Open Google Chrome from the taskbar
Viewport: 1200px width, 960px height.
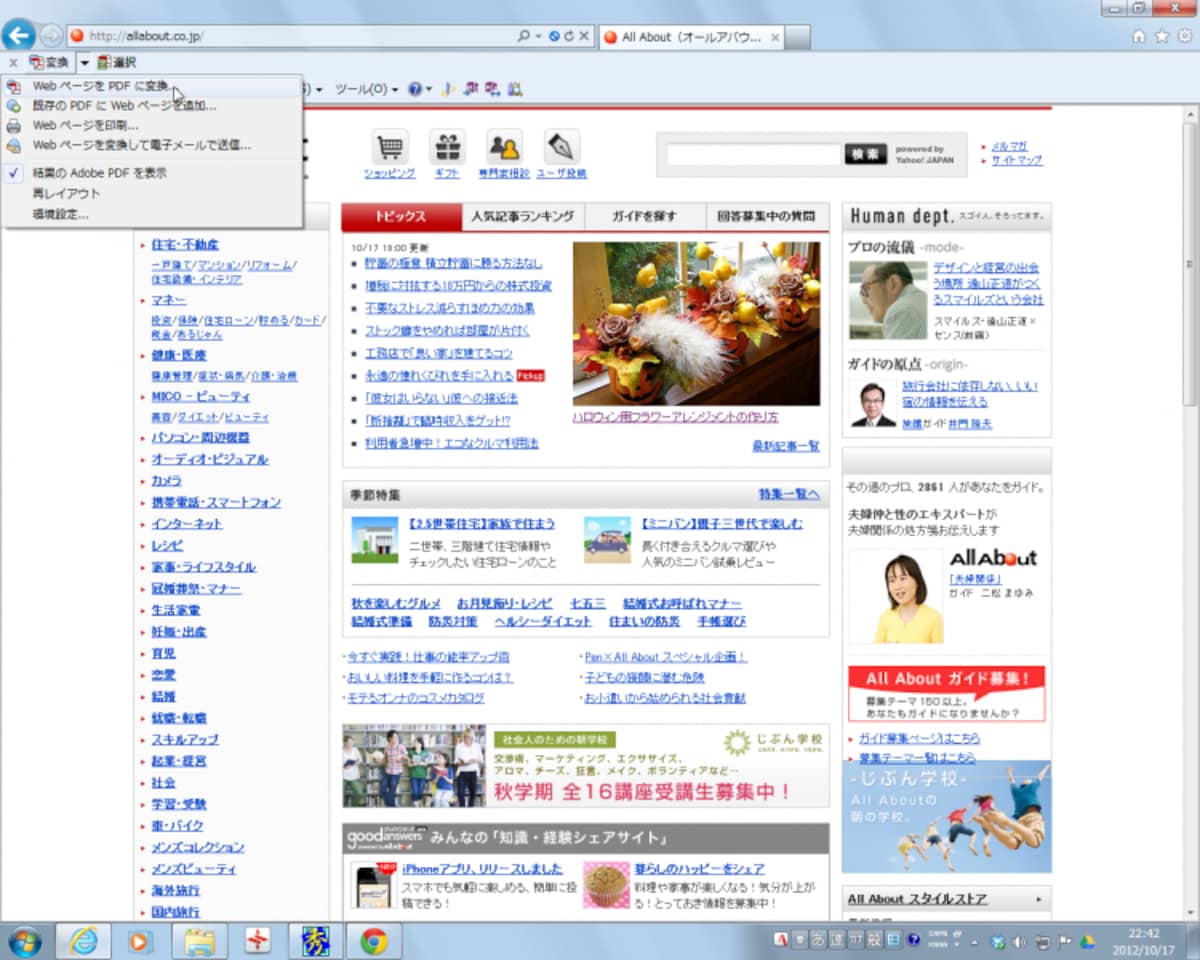(x=374, y=941)
